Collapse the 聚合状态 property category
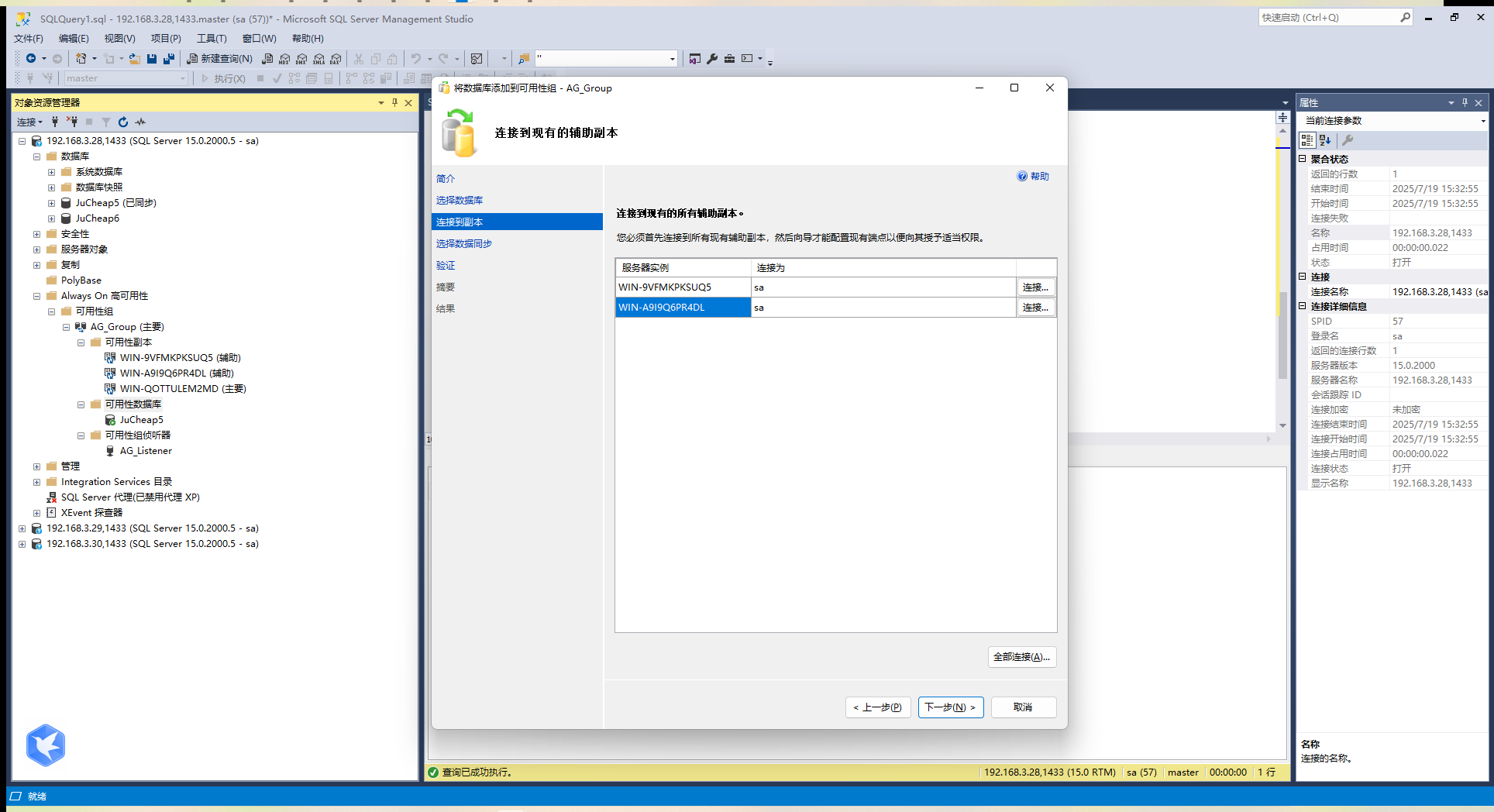Image resolution: width=1494 pixels, height=812 pixels. [x=1303, y=158]
